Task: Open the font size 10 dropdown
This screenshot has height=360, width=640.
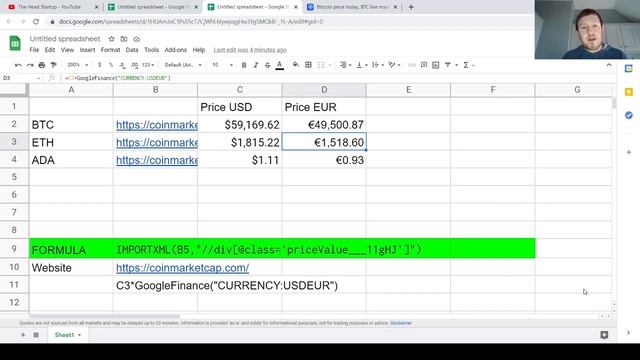Action: pos(222,65)
